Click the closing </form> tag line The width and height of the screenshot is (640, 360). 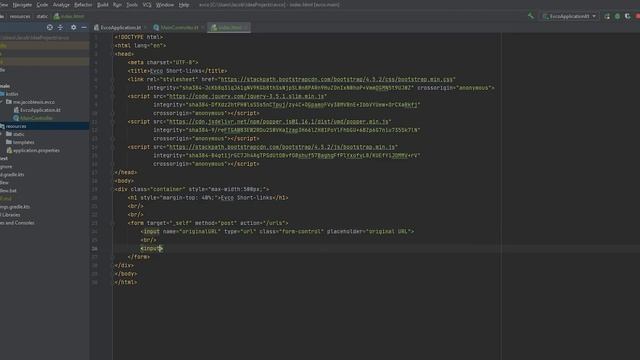pos(139,257)
